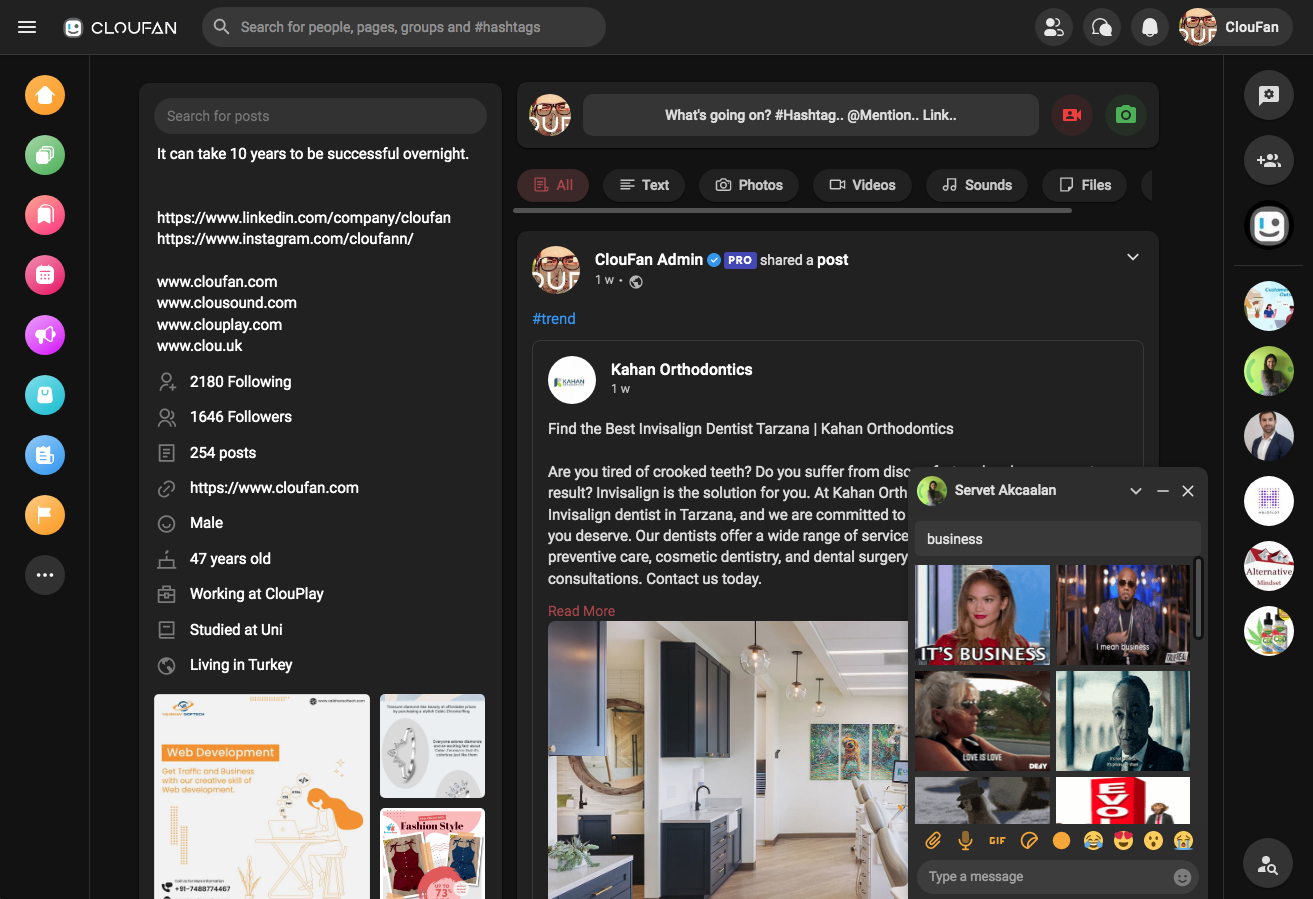Open the blue blog icon in left sidebar
The width and height of the screenshot is (1313, 899).
[45, 455]
